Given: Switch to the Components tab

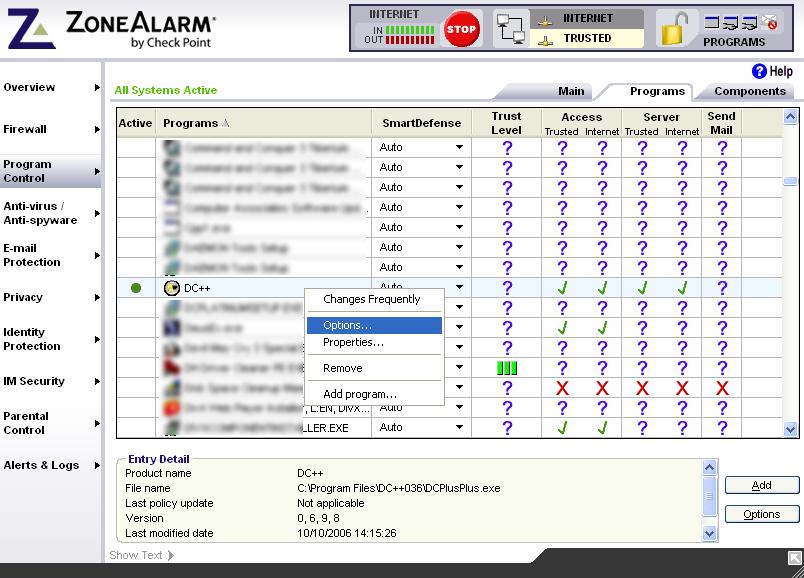Looking at the screenshot, I should 750,91.
